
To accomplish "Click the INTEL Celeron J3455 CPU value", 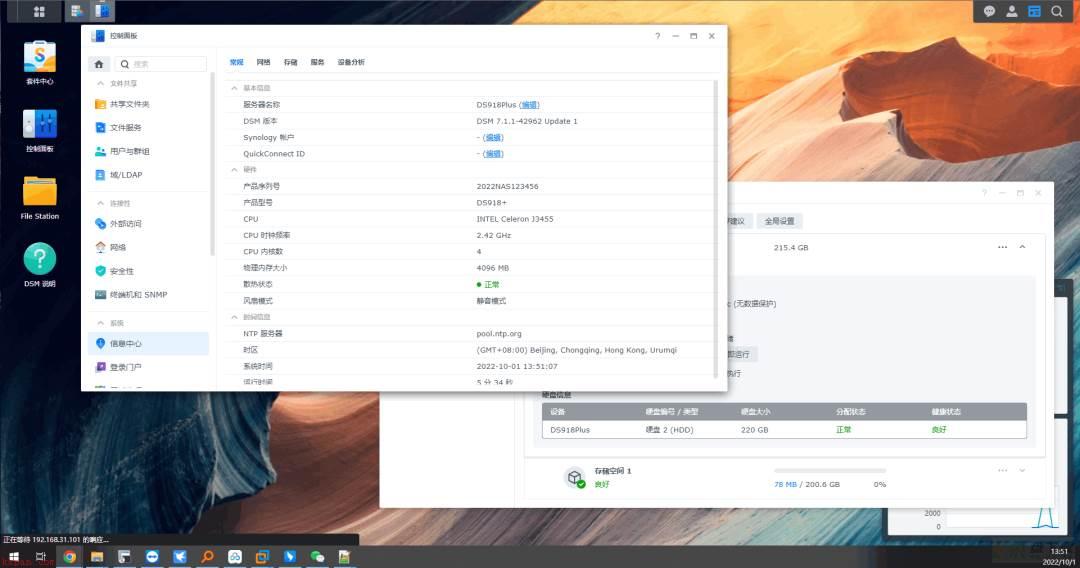I will pyautogui.click(x=515, y=219).
